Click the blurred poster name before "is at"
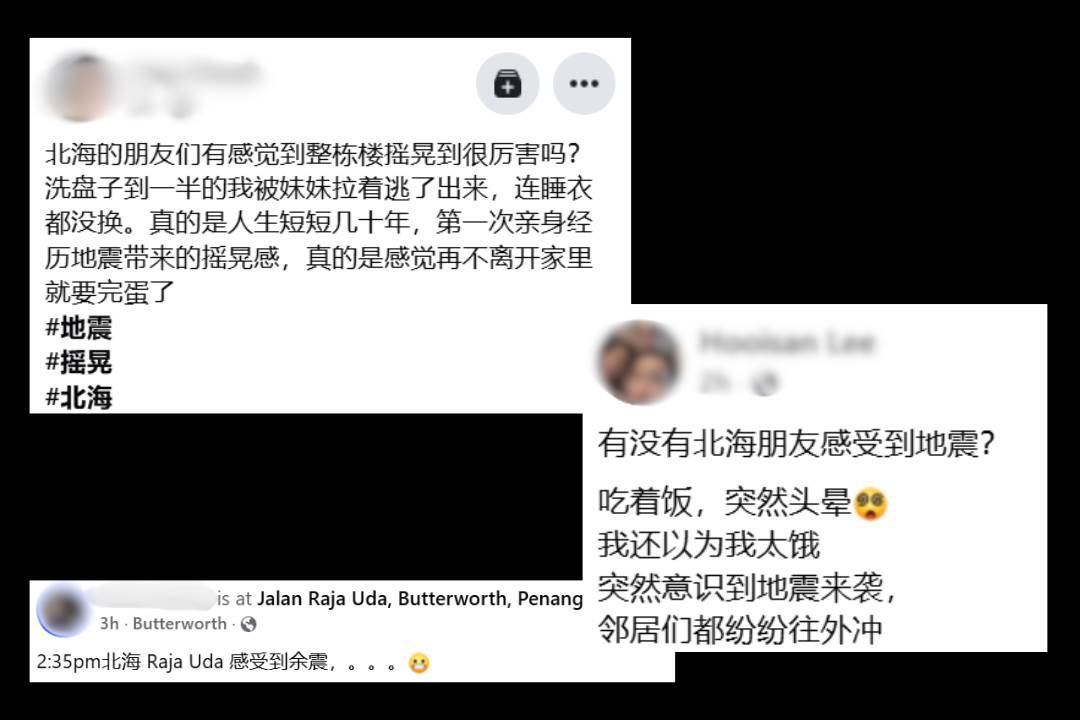The width and height of the screenshot is (1080, 720). point(149,597)
